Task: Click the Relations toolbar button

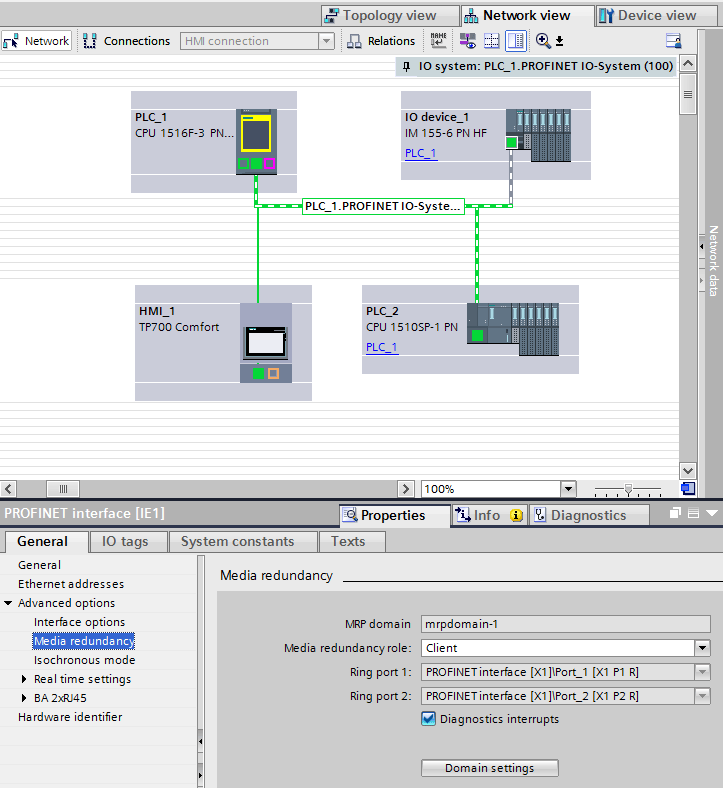Action: click(382, 41)
